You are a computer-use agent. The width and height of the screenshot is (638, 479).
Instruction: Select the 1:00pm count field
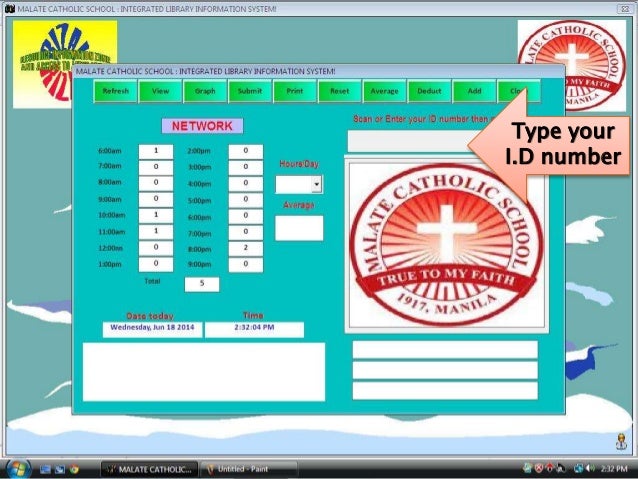[x=156, y=265]
